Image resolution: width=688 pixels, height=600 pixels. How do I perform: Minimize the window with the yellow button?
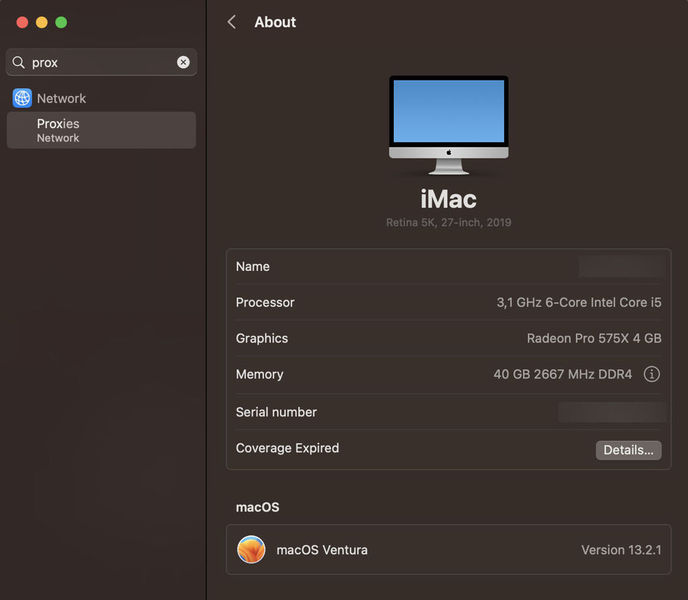pyautogui.click(x=42, y=22)
